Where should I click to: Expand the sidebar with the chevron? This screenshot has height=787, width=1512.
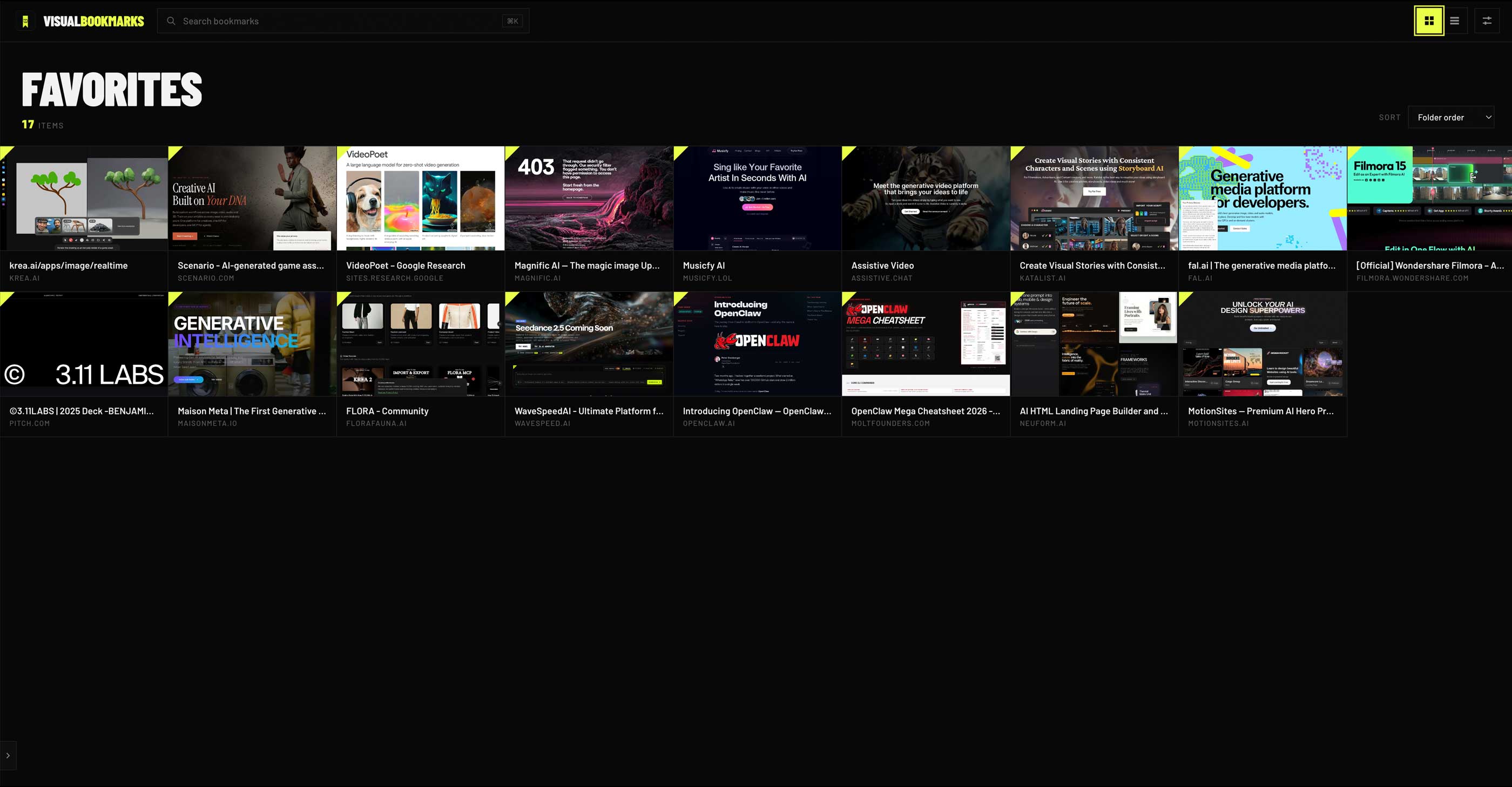point(8,755)
